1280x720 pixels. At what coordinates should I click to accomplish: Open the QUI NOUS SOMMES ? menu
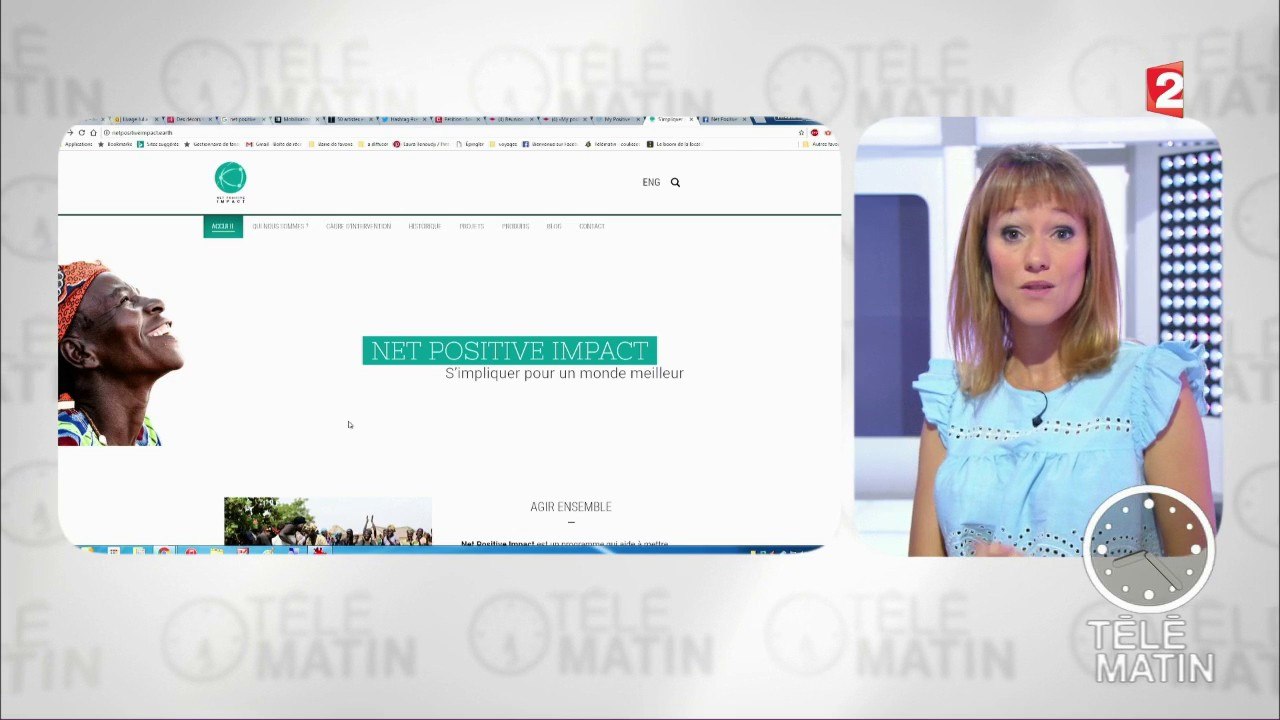(x=280, y=226)
